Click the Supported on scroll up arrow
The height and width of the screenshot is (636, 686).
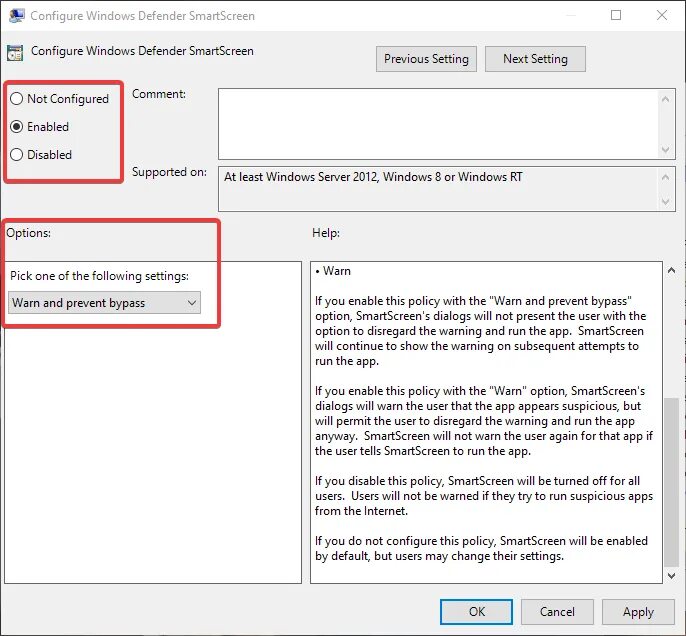665,177
